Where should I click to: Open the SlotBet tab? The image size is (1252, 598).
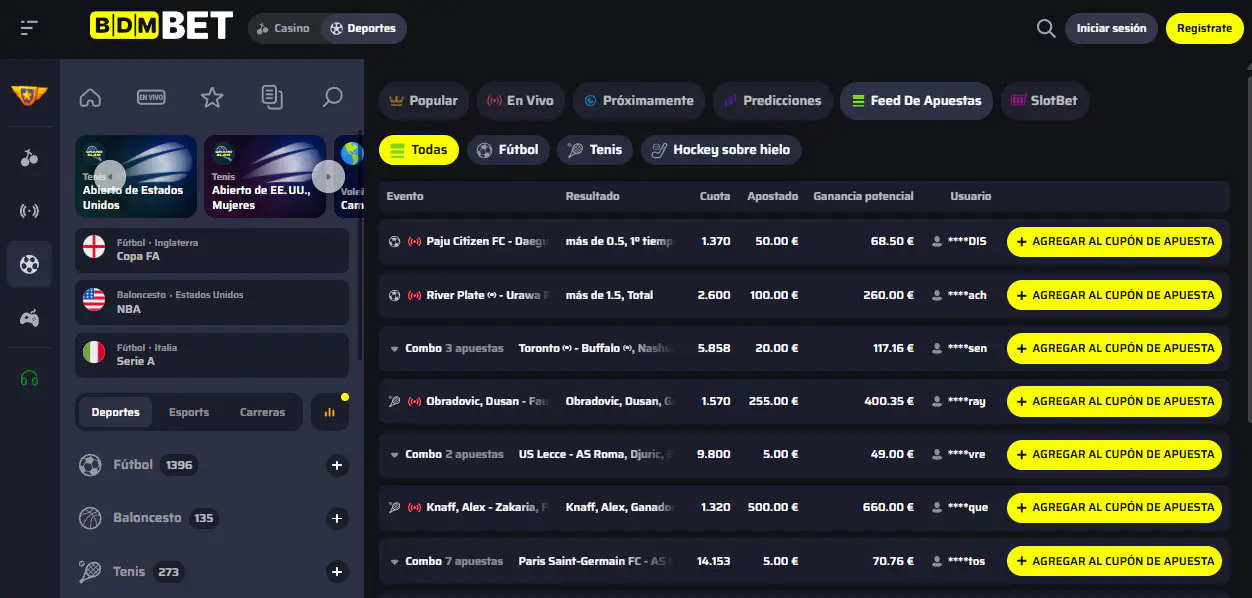(x=1044, y=101)
